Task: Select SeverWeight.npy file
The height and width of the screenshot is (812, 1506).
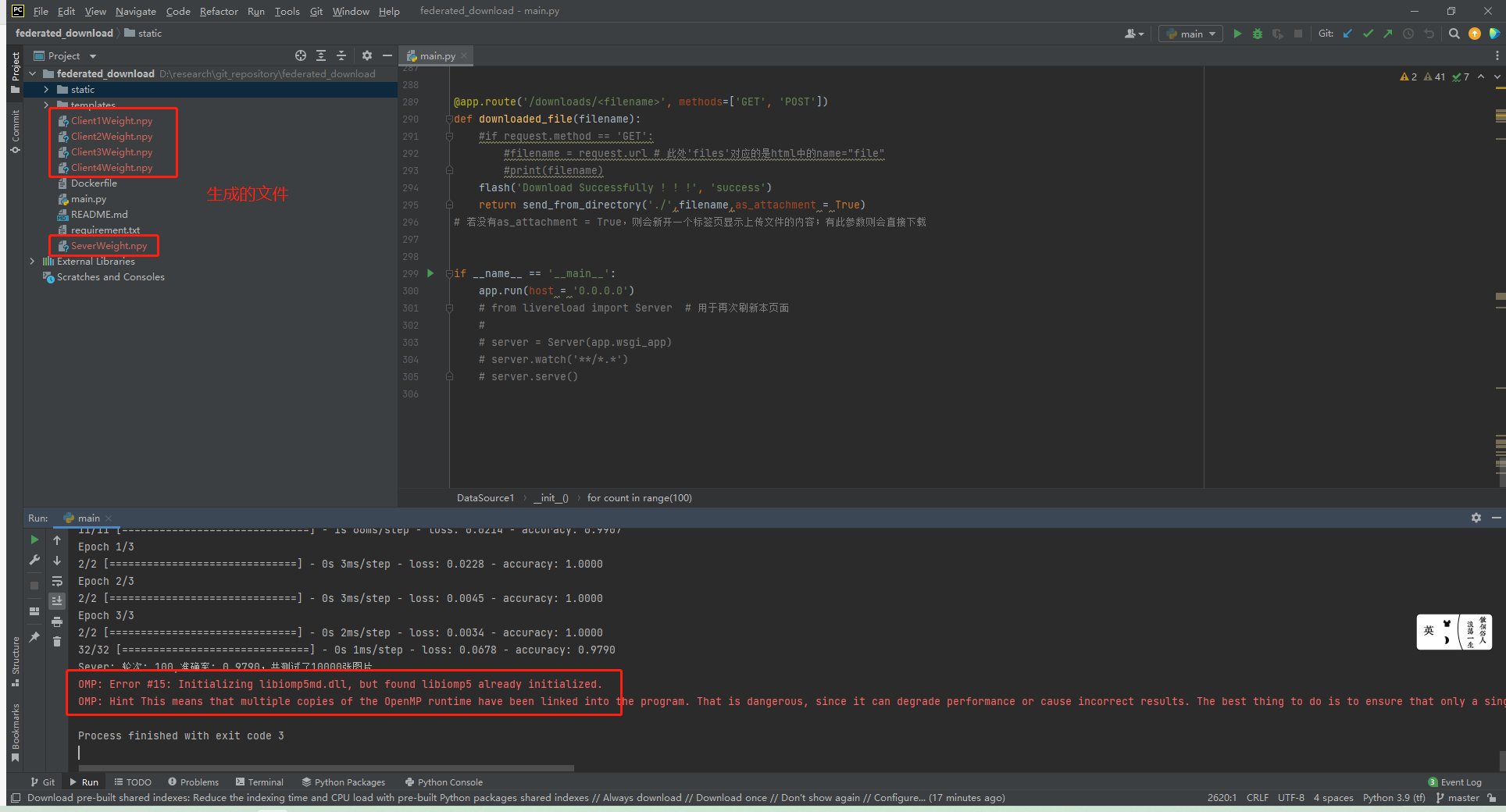Action: tap(109, 246)
